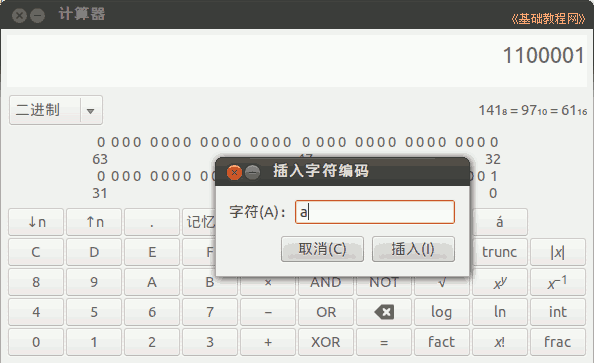Minimize the 插入字符编码 dialog
Image resolution: width=594 pixels, height=363 pixels.
252,172
